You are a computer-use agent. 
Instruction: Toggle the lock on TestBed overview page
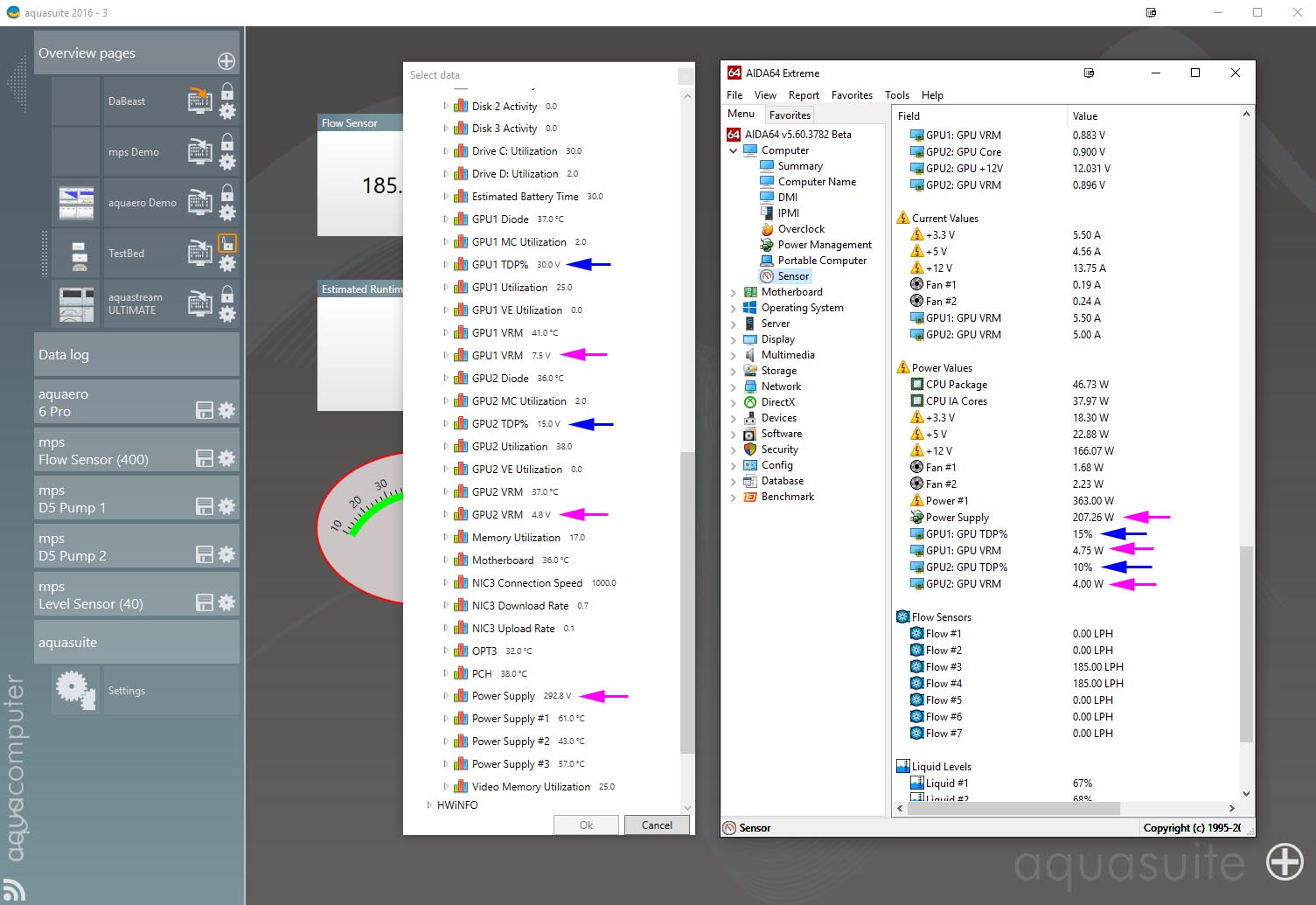click(x=227, y=244)
